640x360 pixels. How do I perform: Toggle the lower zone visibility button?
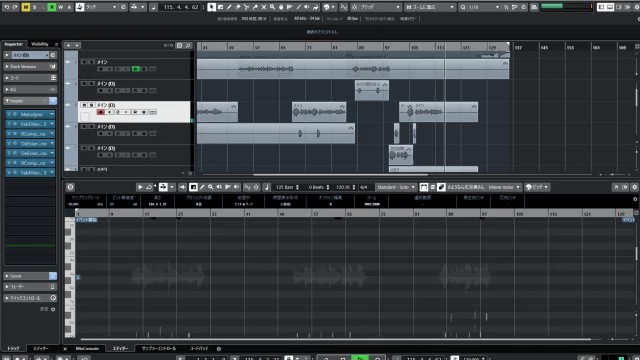[610, 7]
